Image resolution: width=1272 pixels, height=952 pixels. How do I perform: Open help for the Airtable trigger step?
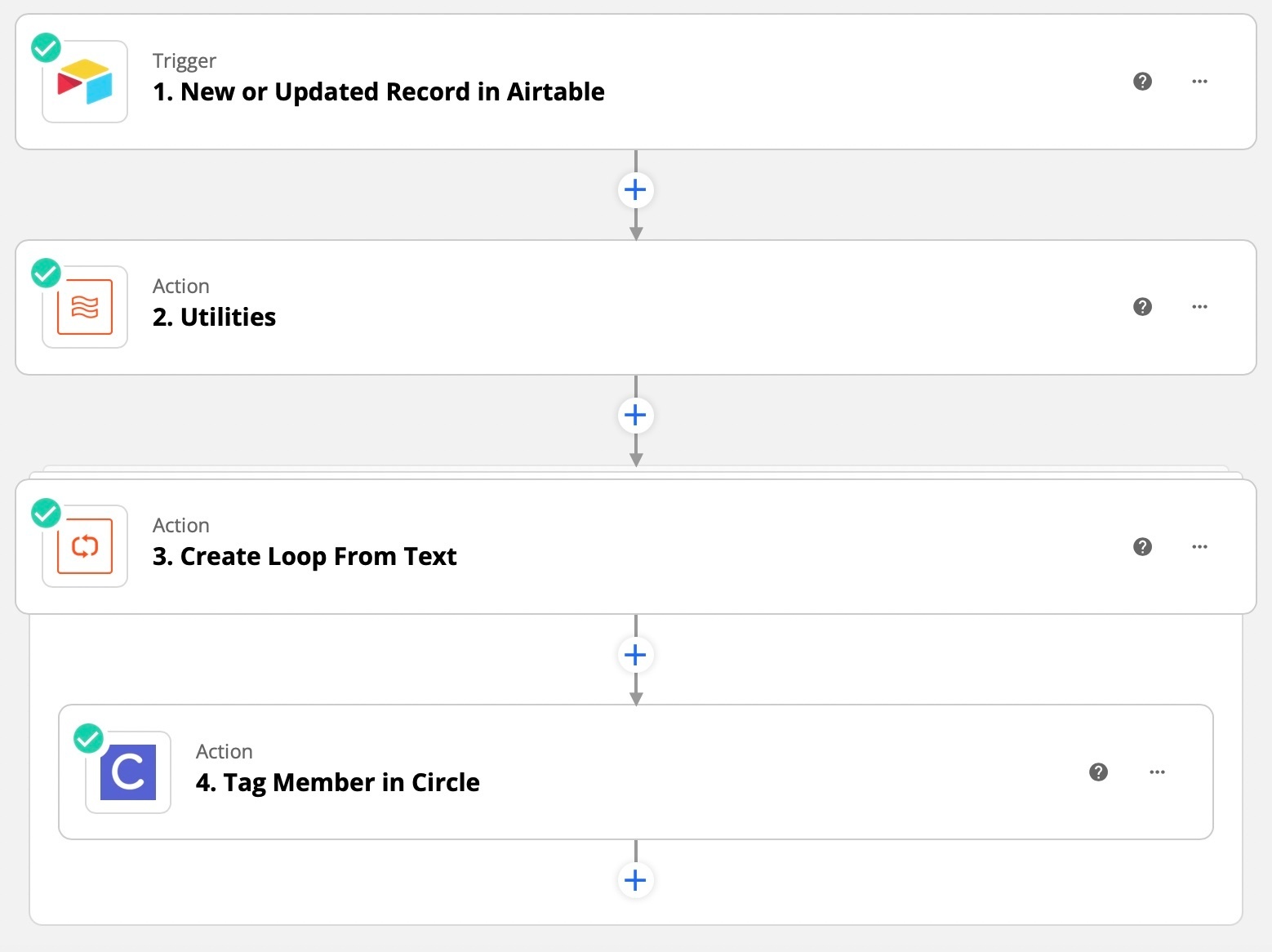(1143, 82)
